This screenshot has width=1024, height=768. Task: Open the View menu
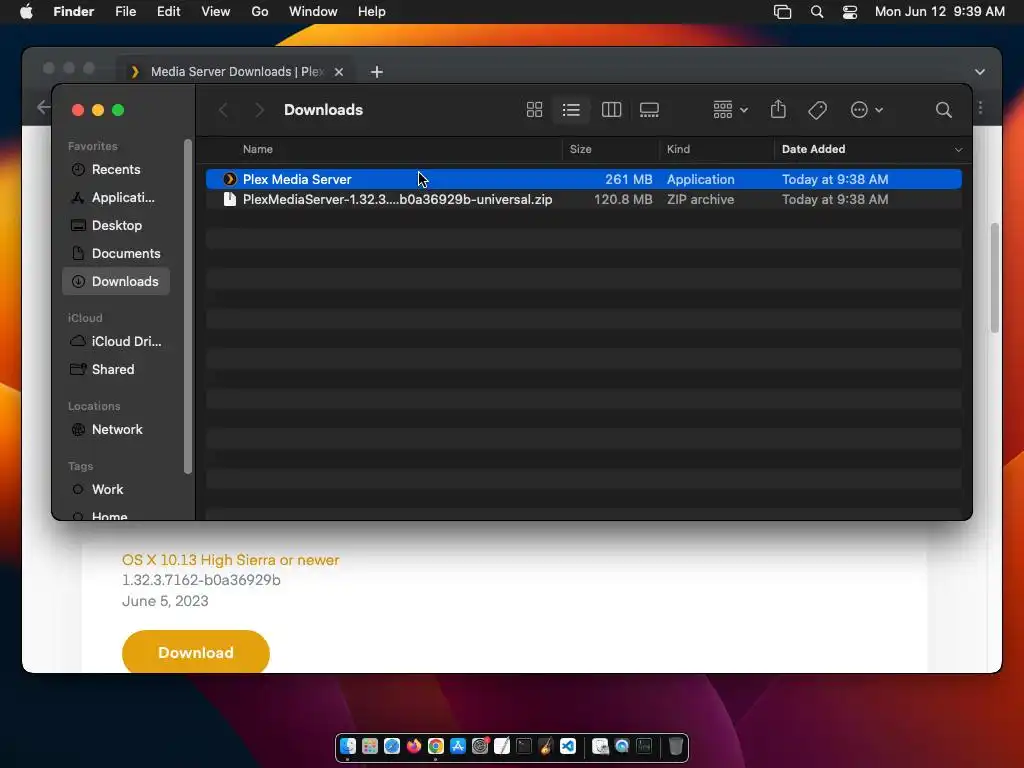(216, 12)
